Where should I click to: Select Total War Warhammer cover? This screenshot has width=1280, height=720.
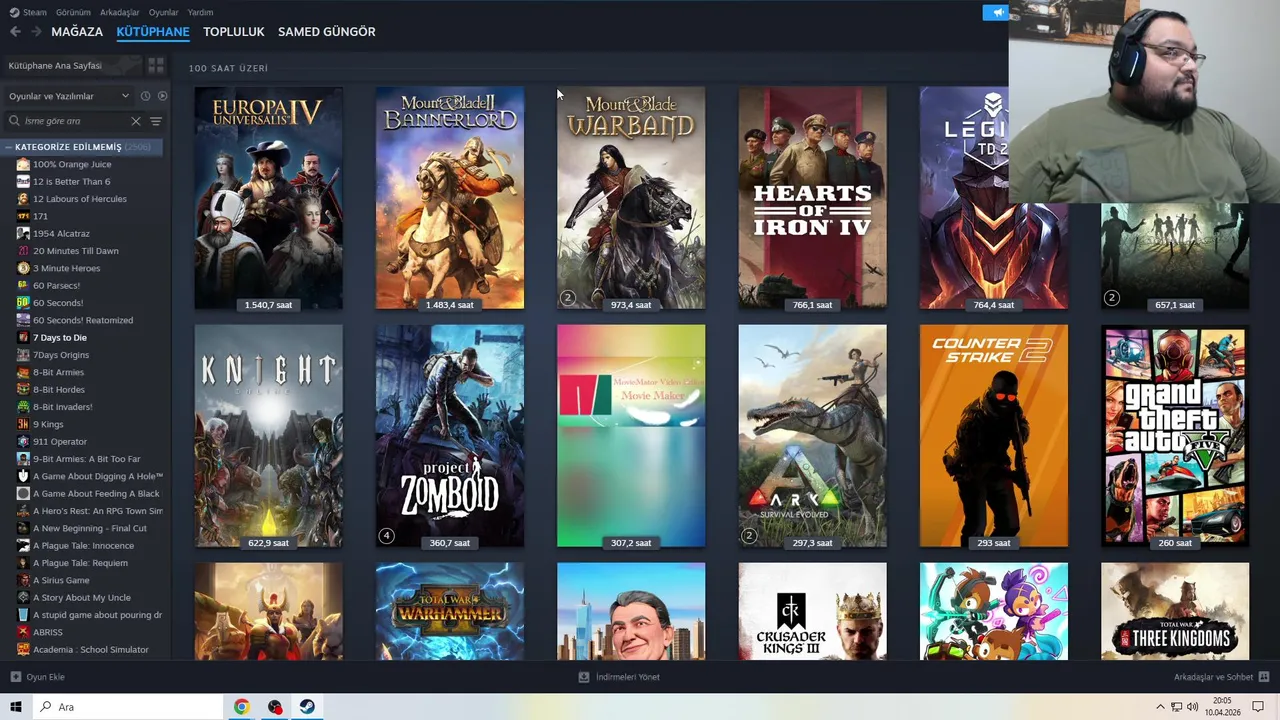click(x=450, y=611)
